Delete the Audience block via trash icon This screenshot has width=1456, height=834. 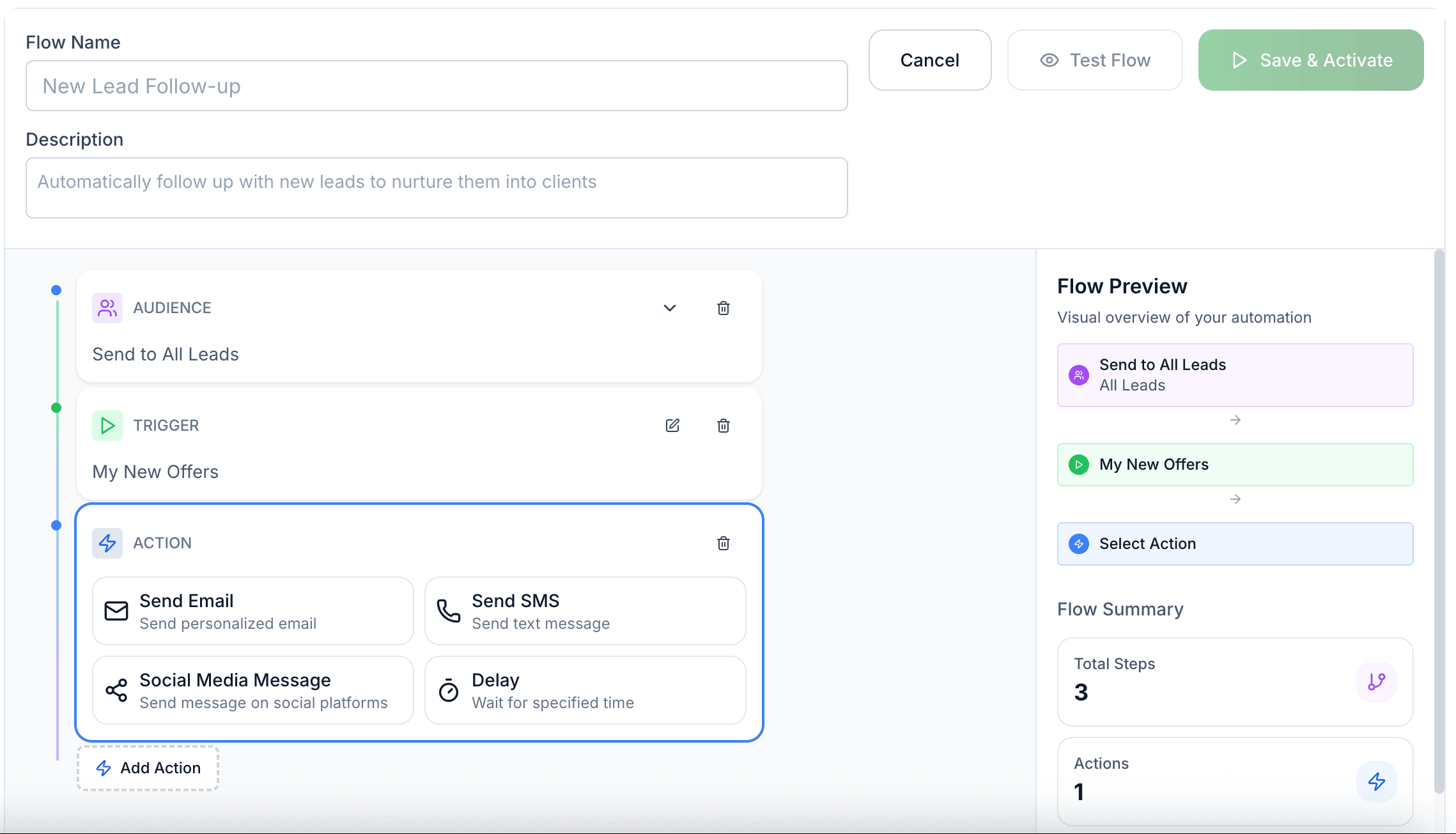723,308
